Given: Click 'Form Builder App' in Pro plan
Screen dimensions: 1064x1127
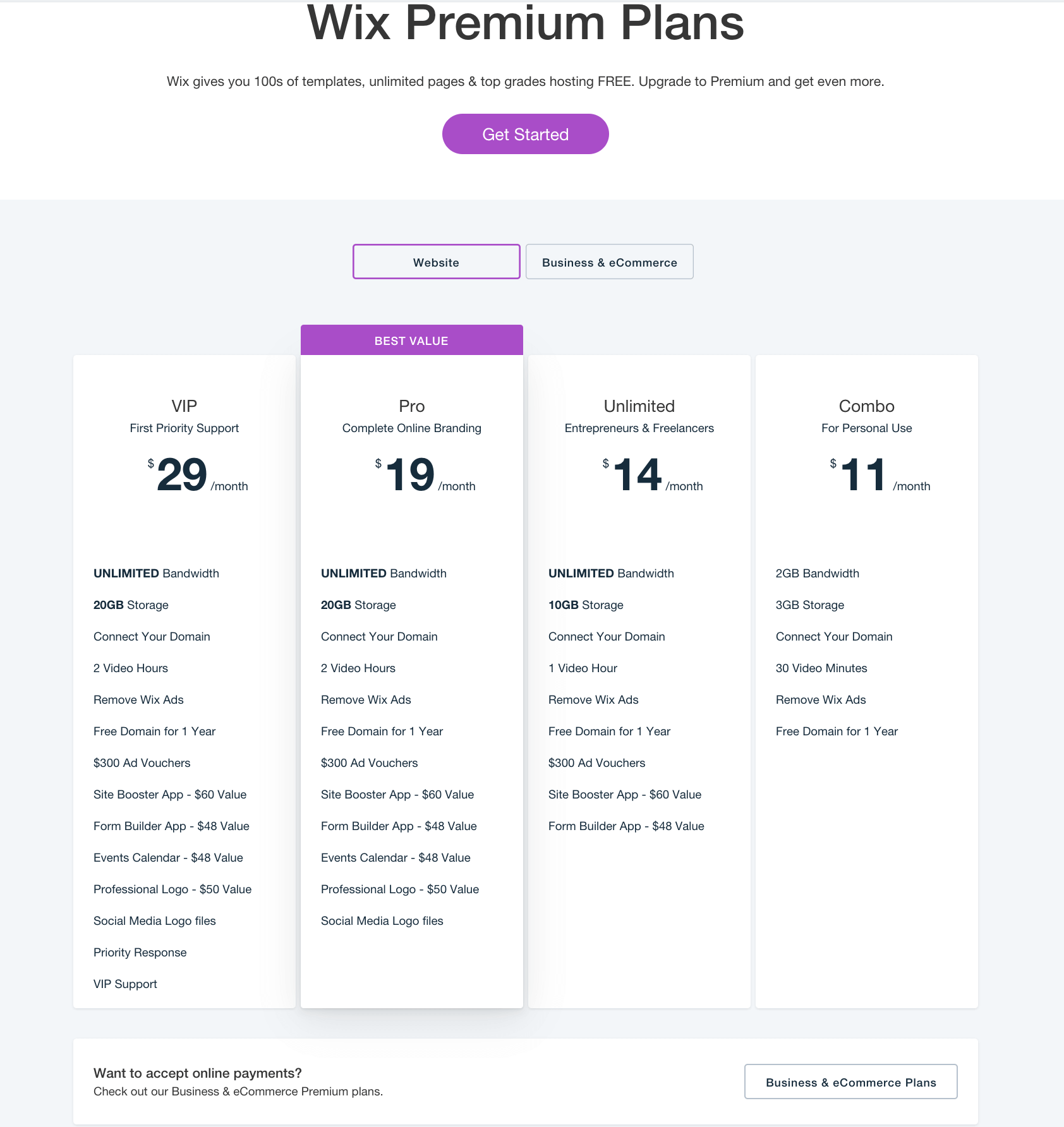Looking at the screenshot, I should [x=399, y=826].
